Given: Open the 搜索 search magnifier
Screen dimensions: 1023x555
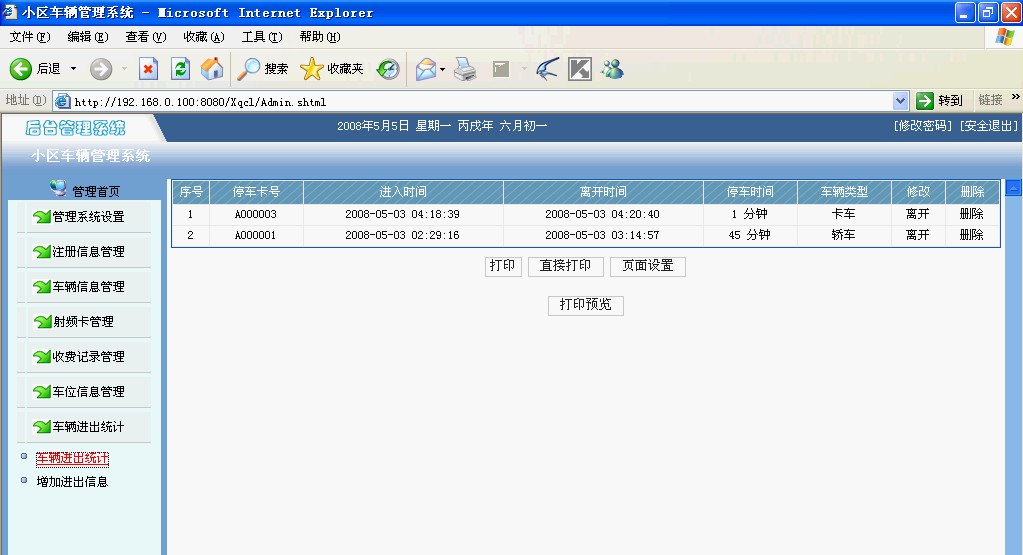Looking at the screenshot, I should pos(248,68).
